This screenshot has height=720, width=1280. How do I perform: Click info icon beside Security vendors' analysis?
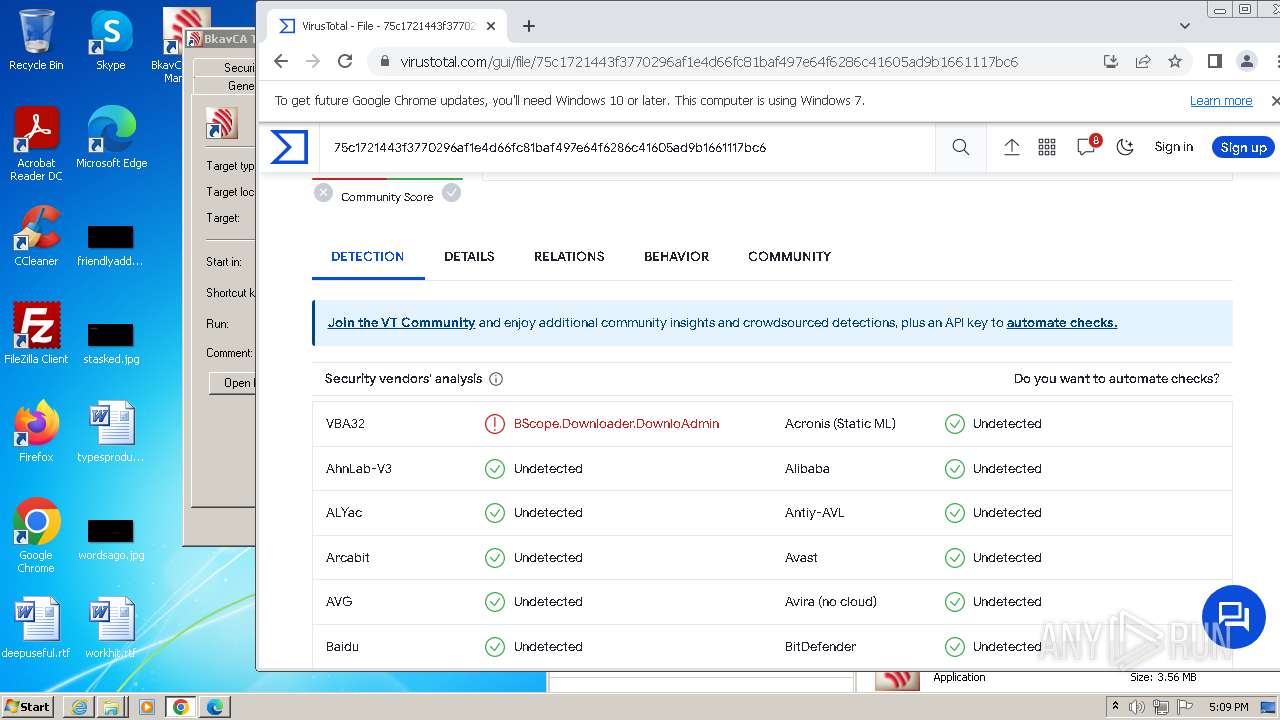pyautogui.click(x=496, y=379)
